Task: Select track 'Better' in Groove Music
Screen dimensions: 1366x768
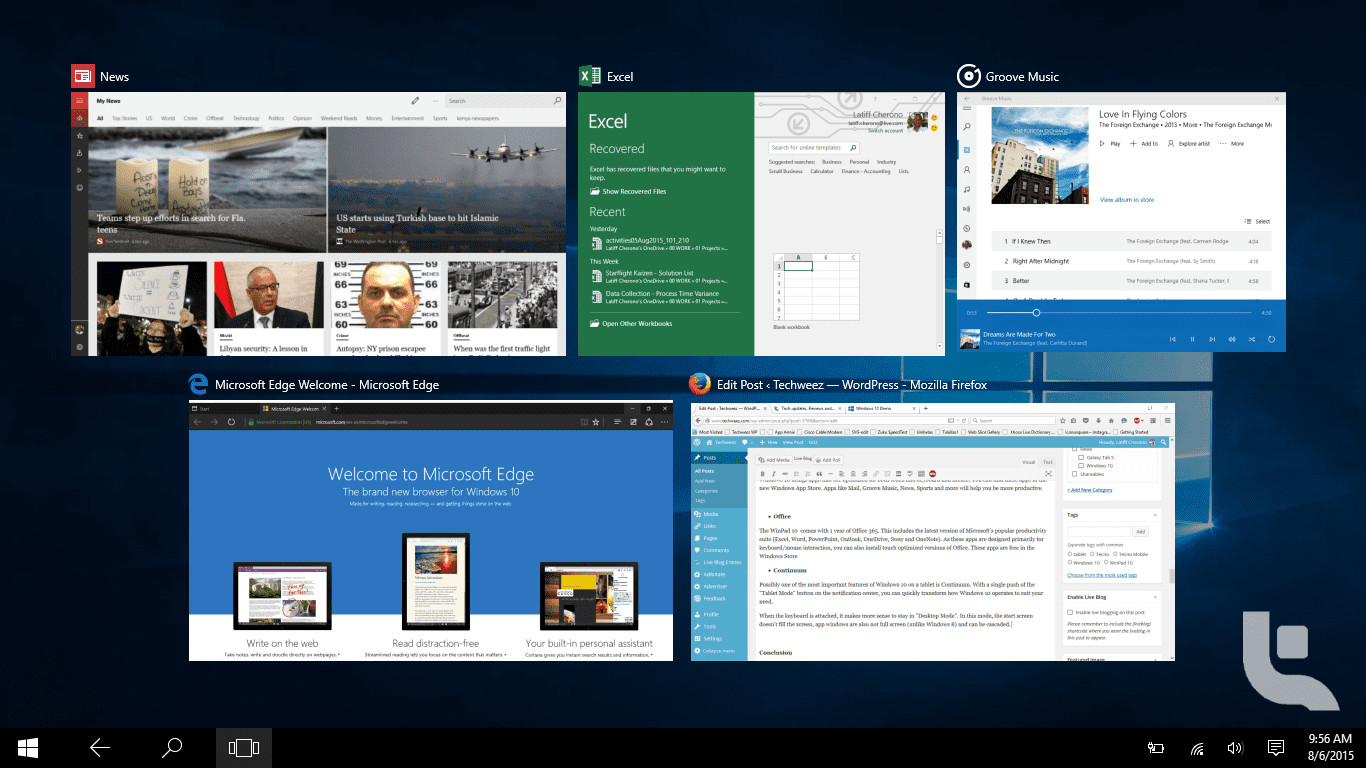Action: tap(1132, 281)
